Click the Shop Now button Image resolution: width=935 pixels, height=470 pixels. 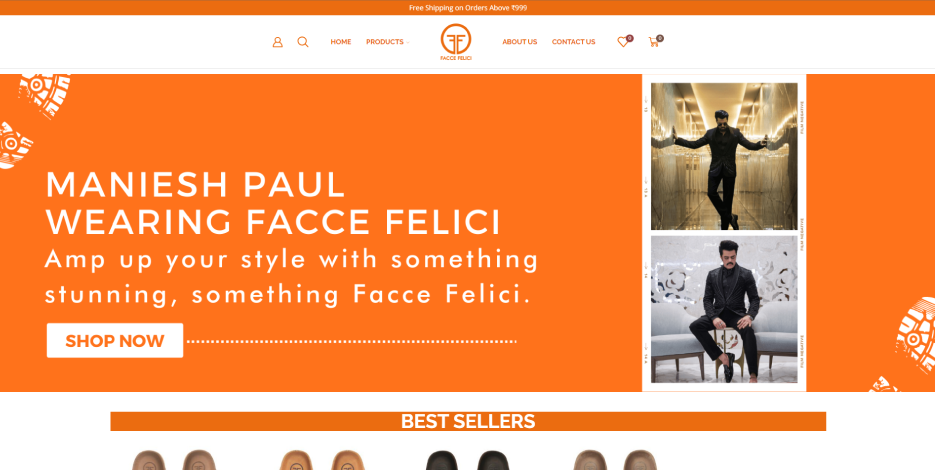point(115,341)
